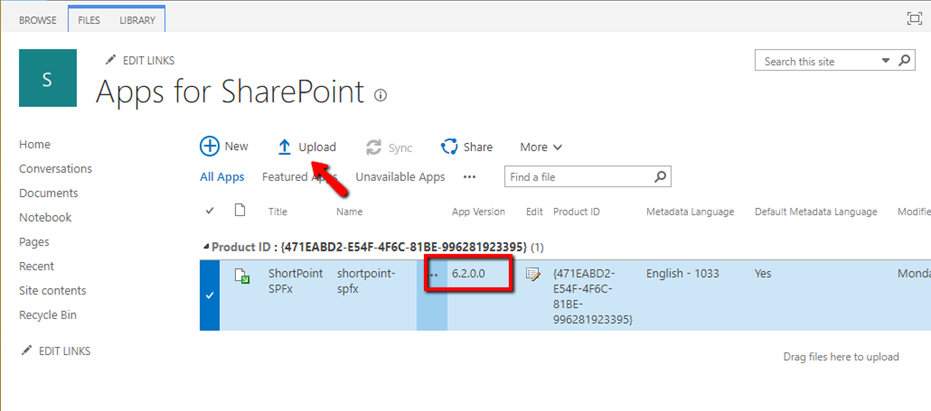The width and height of the screenshot is (931, 411).
Task: Open the More dropdown menu
Action: tap(541, 147)
